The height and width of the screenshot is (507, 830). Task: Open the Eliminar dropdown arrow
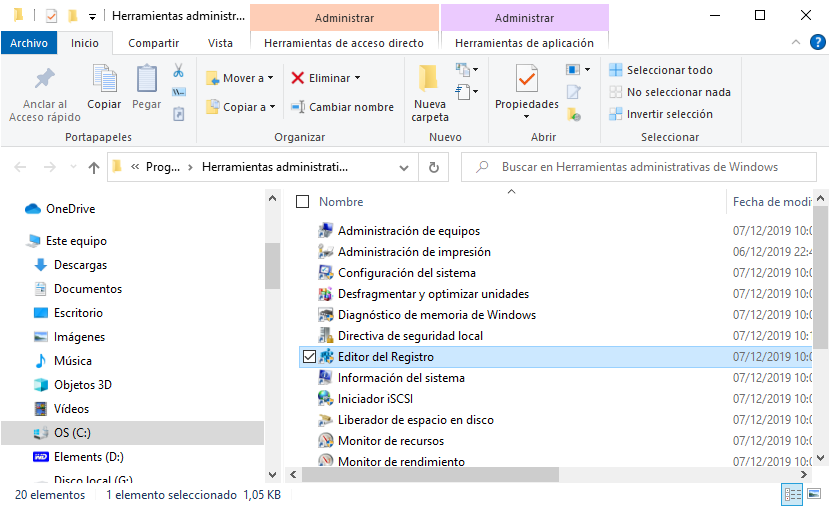tap(358, 78)
